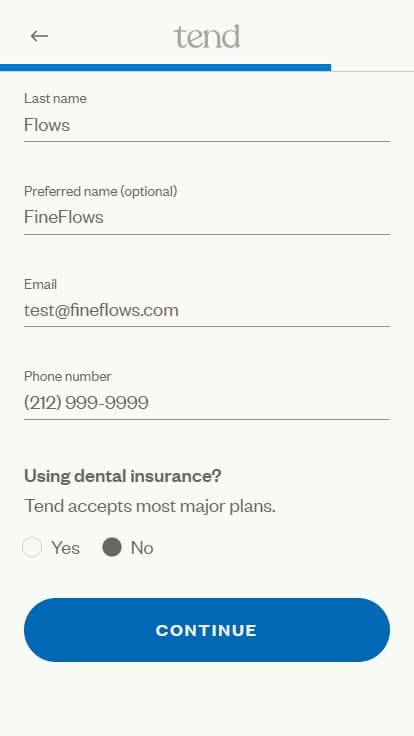
Task: Tap the "Preferred name (optional)" label
Action: point(100,191)
